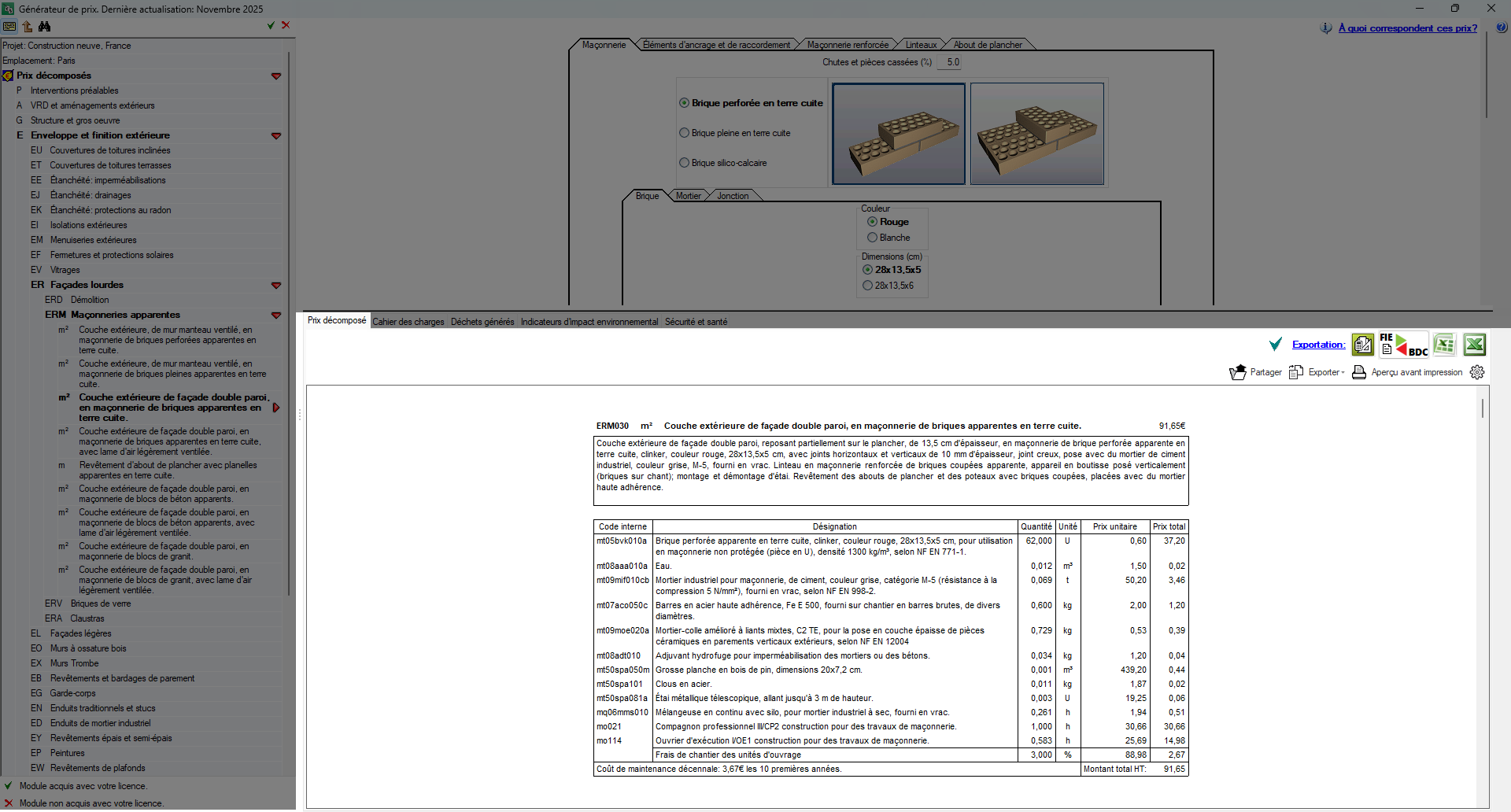
Task: Open the Déchets générés tab
Action: pos(482,322)
